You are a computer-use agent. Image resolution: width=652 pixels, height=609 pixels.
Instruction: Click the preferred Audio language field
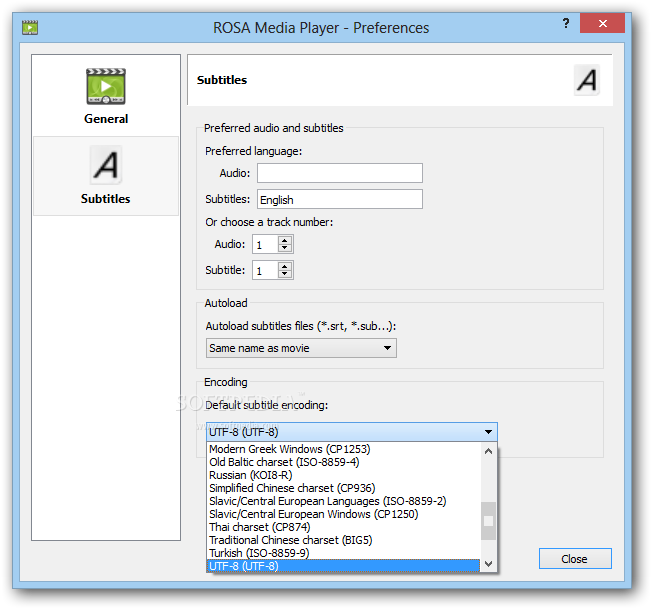click(340, 173)
